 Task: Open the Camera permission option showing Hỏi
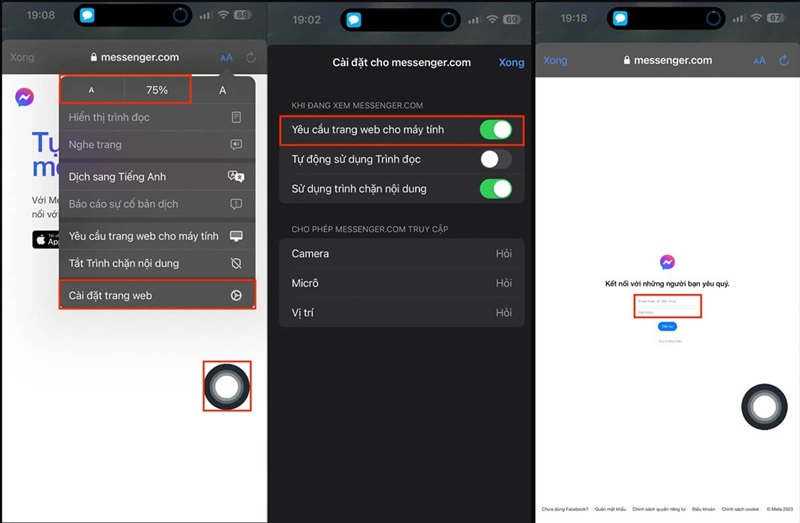click(x=402, y=254)
